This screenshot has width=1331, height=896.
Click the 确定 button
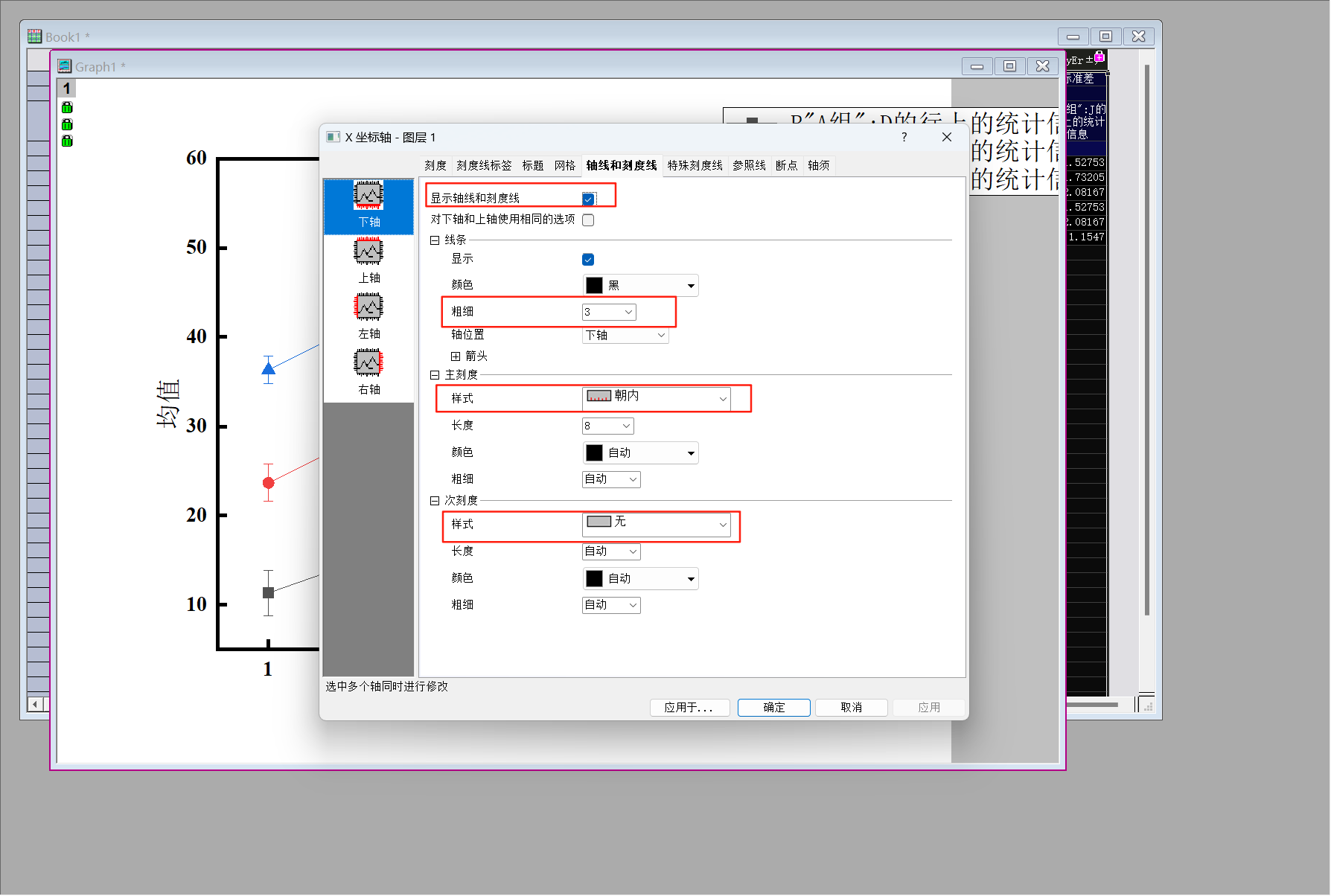[x=774, y=707]
